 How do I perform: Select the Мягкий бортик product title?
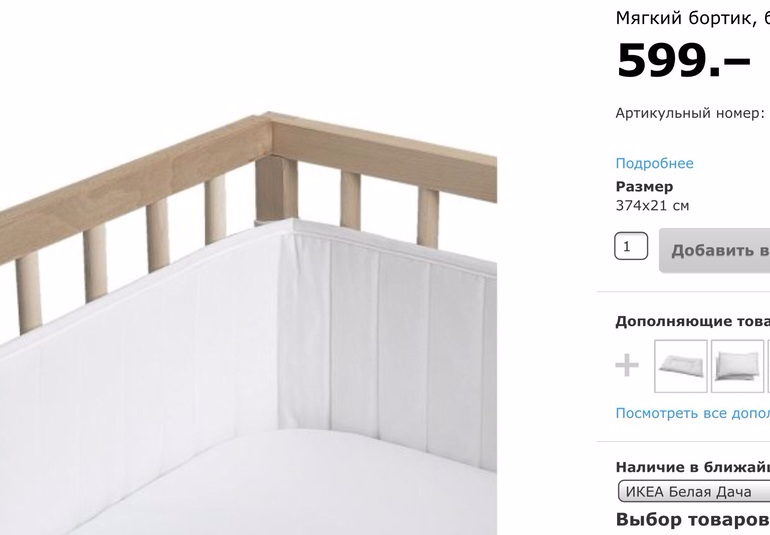pos(692,18)
